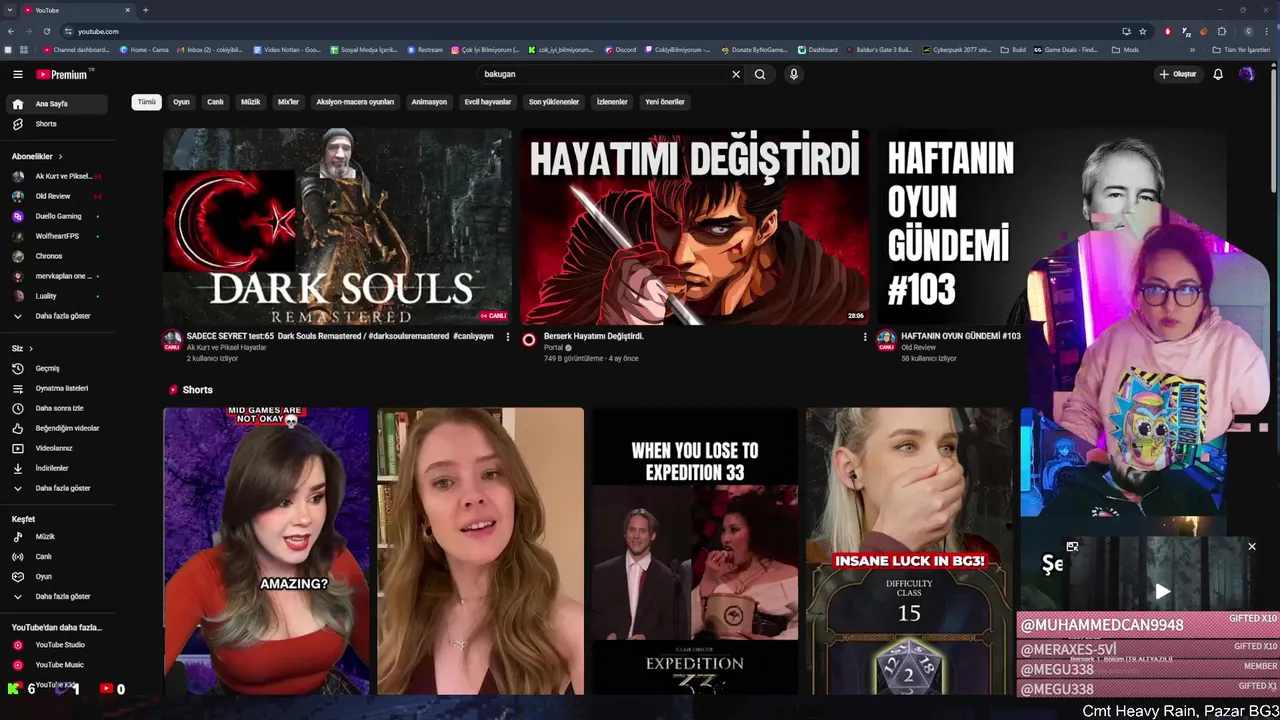
Task: Open Ak Kurt ve Piksel channel subscription
Action: [x=57, y=176]
